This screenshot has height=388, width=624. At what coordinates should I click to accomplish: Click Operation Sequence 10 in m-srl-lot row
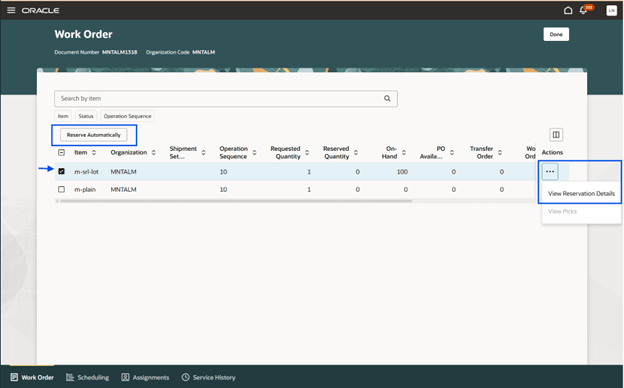[223, 172]
